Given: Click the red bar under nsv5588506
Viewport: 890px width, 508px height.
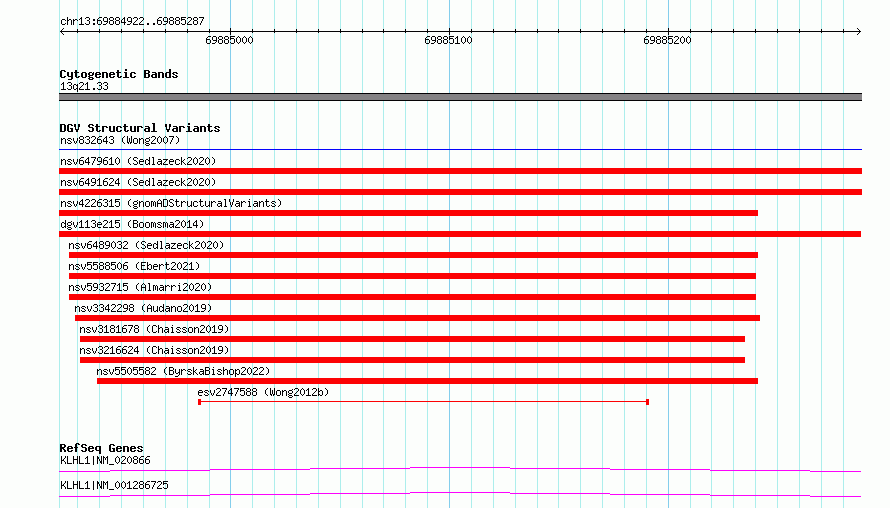Looking at the screenshot, I should (x=412, y=276).
